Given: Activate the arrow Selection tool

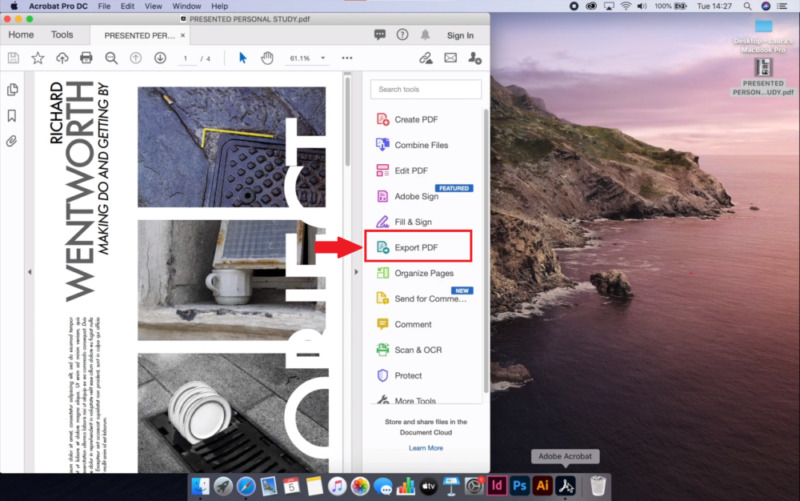Looking at the screenshot, I should (x=243, y=58).
